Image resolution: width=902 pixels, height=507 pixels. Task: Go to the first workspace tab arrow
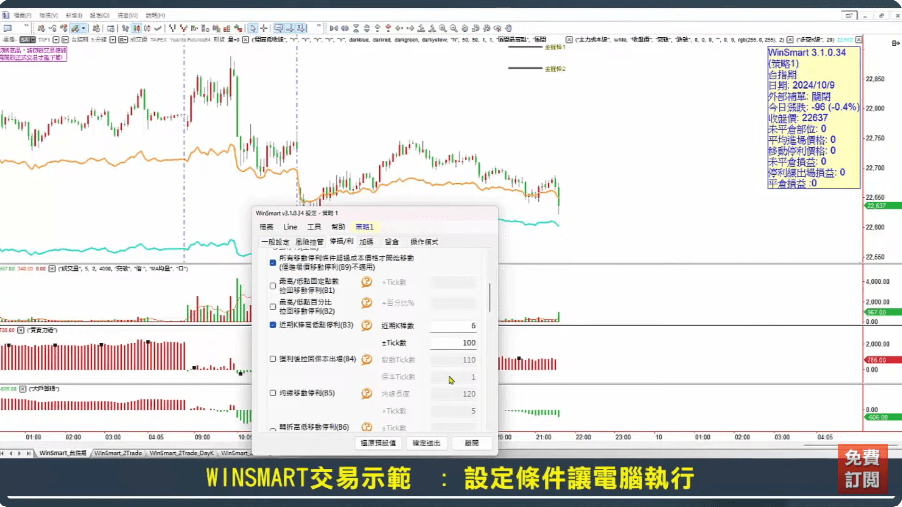click(x=3, y=453)
